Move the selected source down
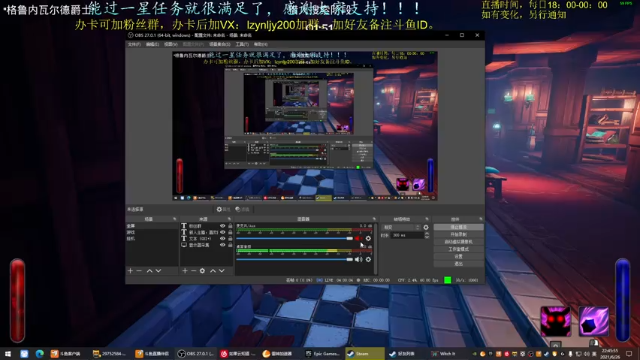Viewport: 640px width, 360px height. [222, 271]
